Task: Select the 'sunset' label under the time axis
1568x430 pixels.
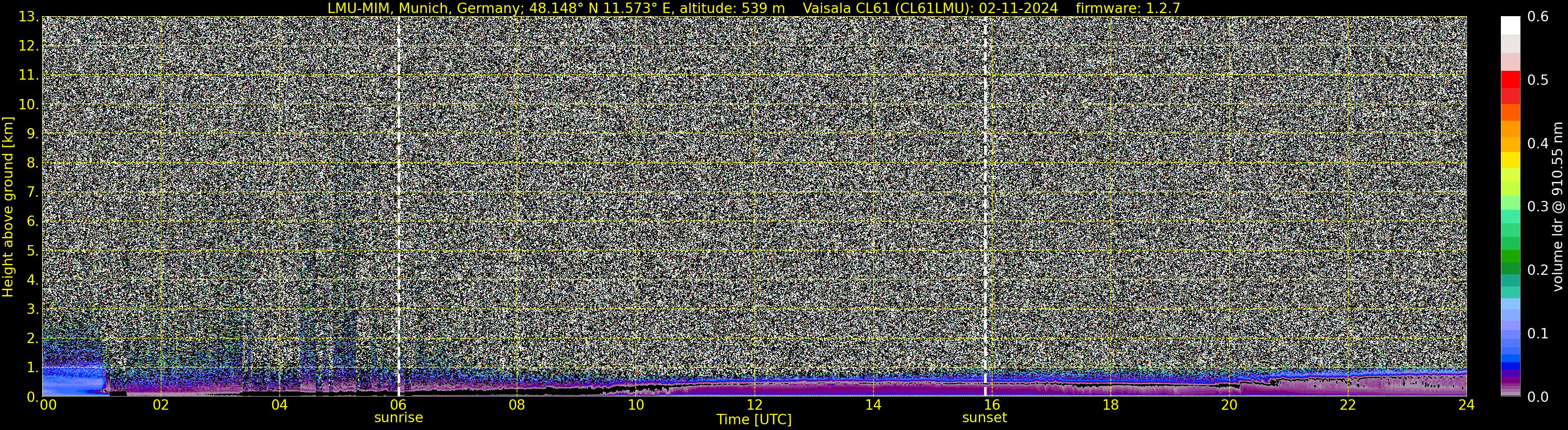Action: coord(984,418)
